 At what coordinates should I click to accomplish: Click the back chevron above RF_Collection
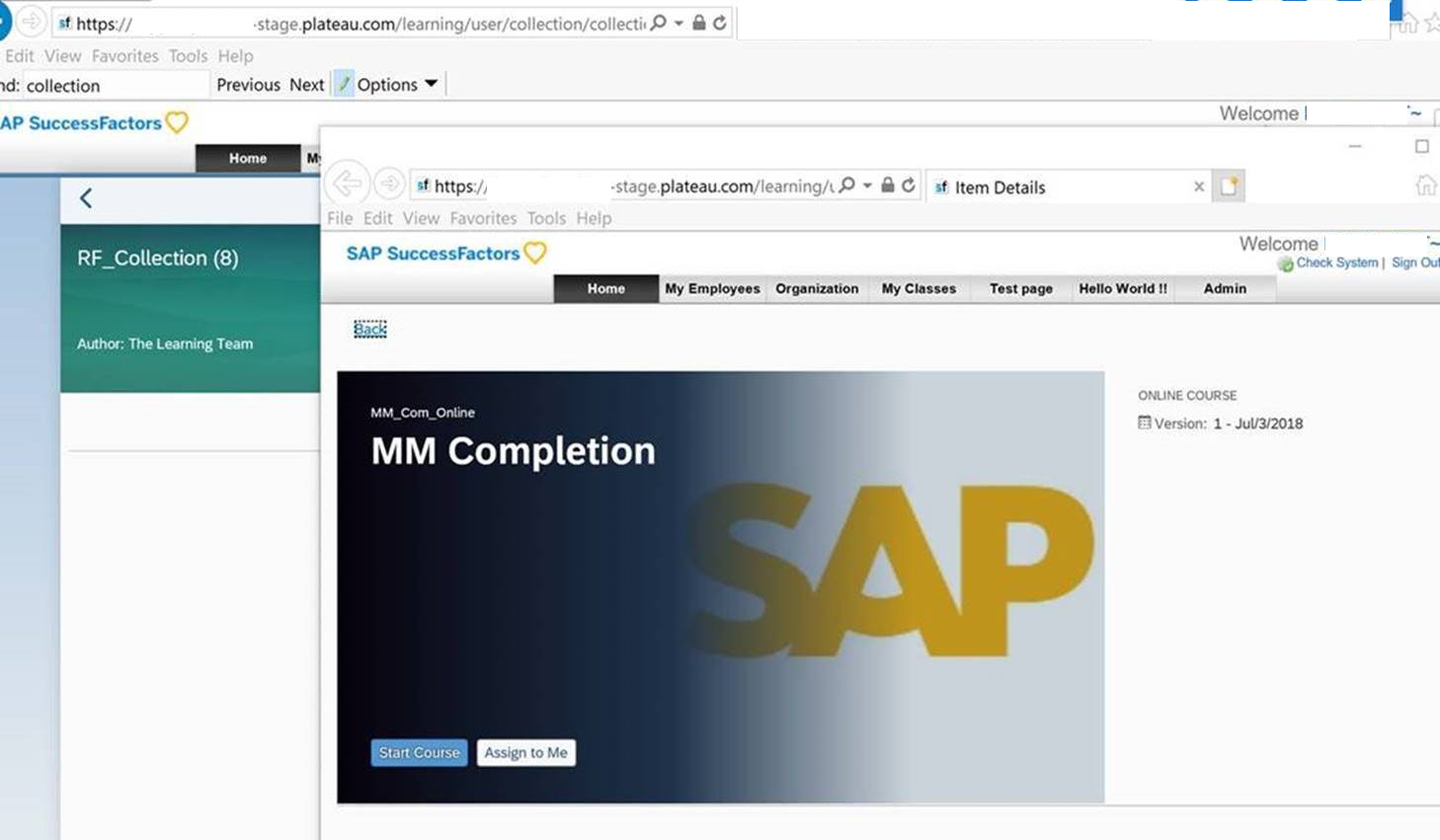click(x=86, y=198)
